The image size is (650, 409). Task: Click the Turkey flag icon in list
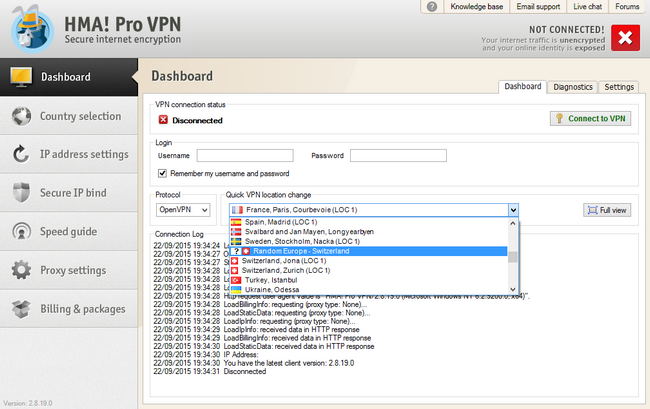[x=236, y=280]
